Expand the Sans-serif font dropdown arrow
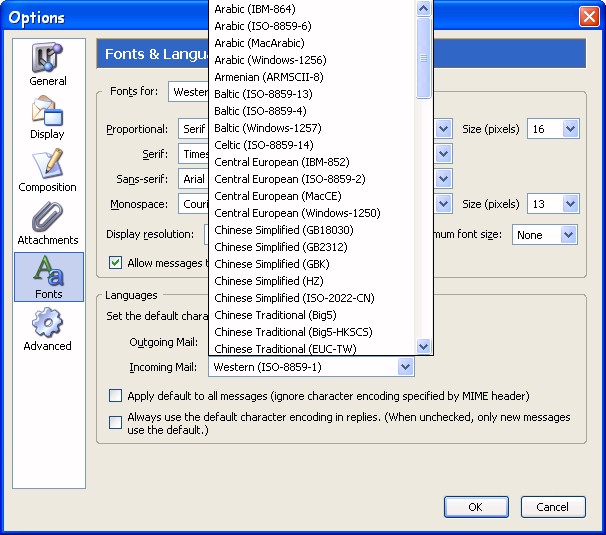Screen dimensions: 606x535 coord(443,179)
